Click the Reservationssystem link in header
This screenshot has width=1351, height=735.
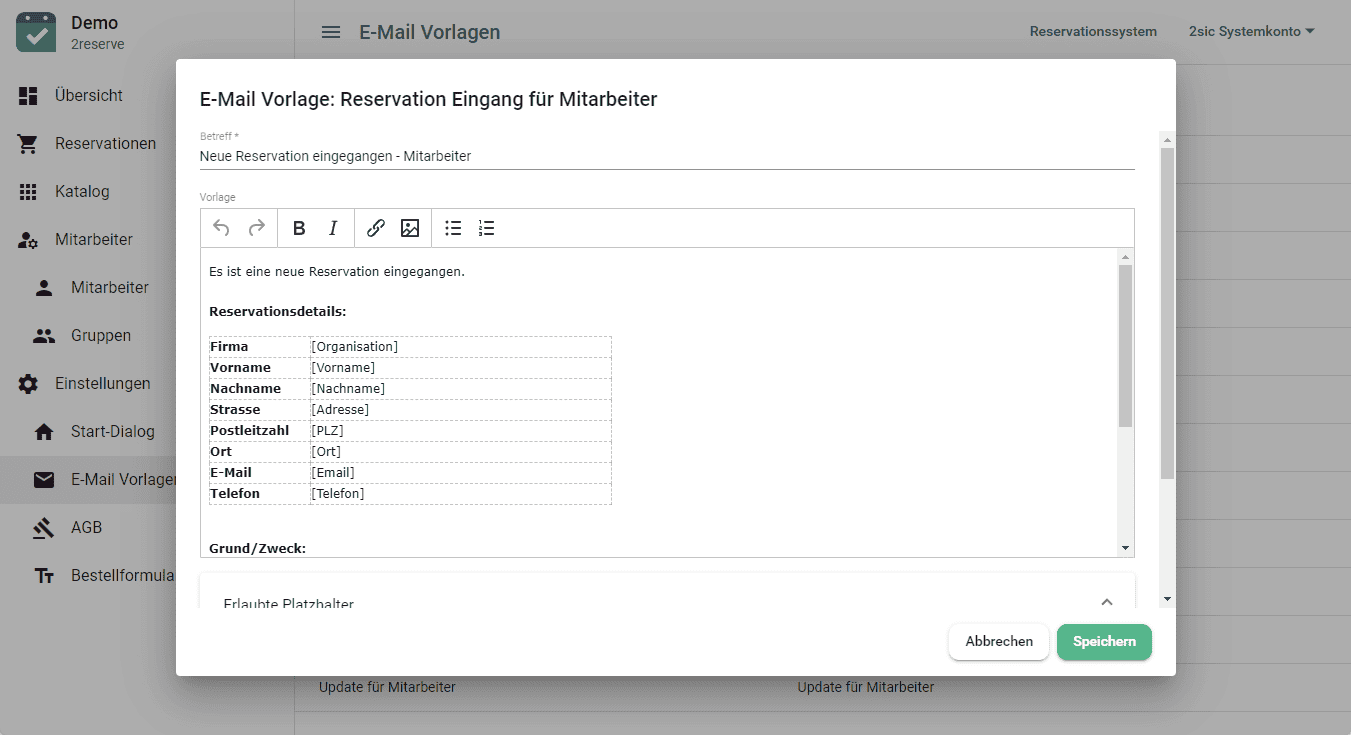click(1093, 32)
